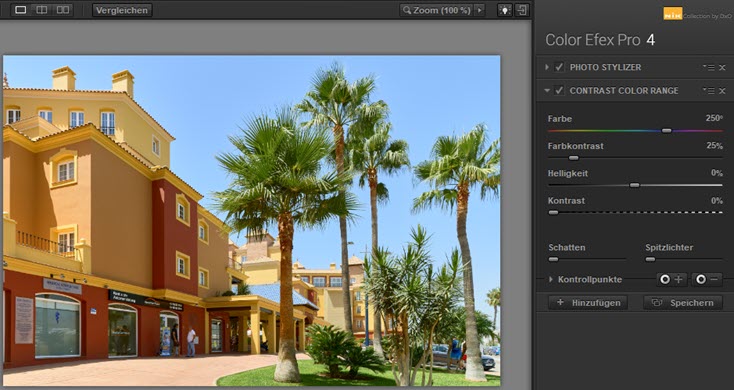
Task: Open the Contrast Color Range options menu
Action: pos(708,91)
